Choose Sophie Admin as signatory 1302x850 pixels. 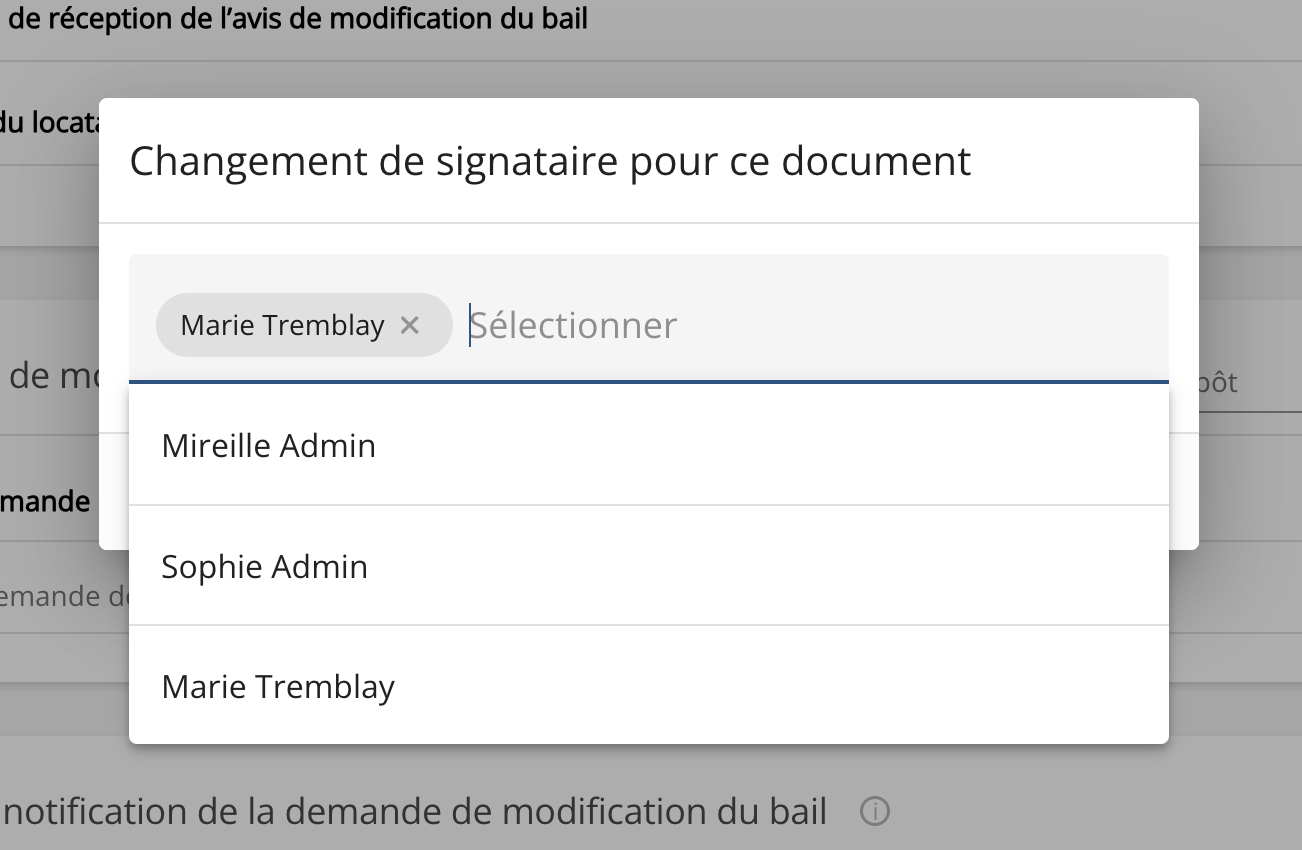click(x=265, y=567)
